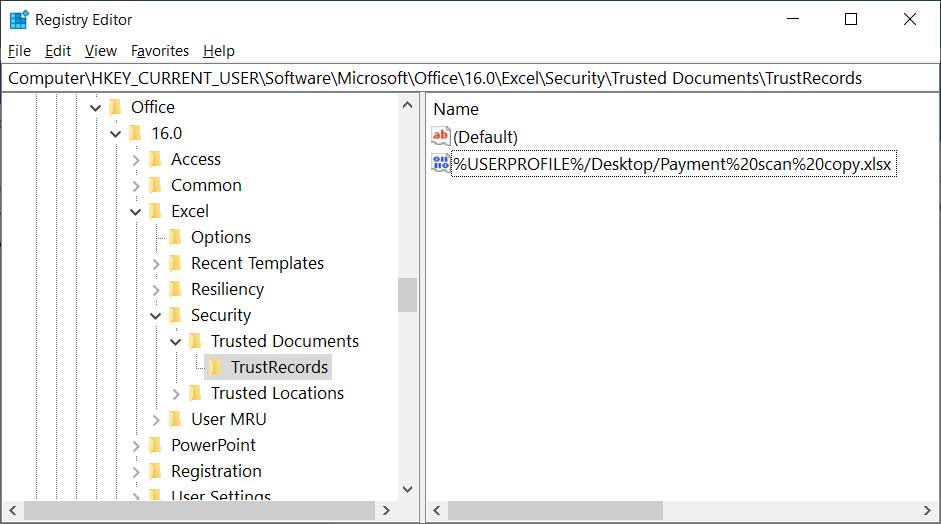Image resolution: width=941 pixels, height=524 pixels.
Task: Click the Excel folder icon
Action: pyautogui.click(x=155, y=211)
